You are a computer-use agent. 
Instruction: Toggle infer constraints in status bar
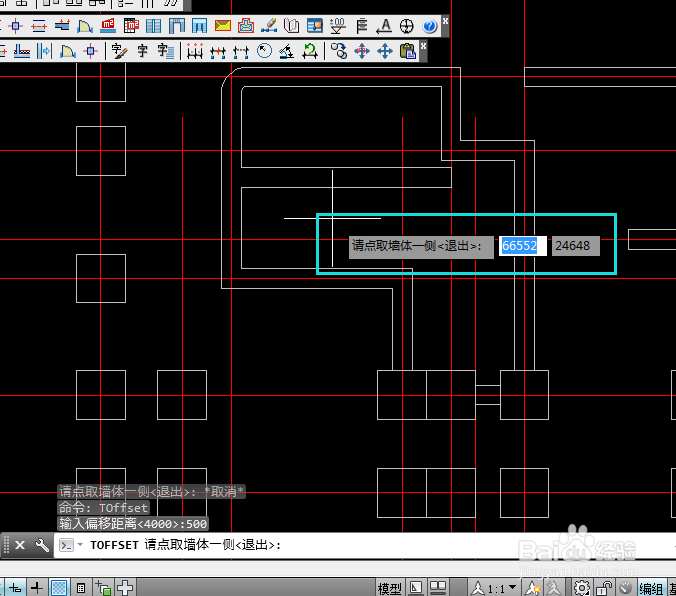(x=15, y=588)
